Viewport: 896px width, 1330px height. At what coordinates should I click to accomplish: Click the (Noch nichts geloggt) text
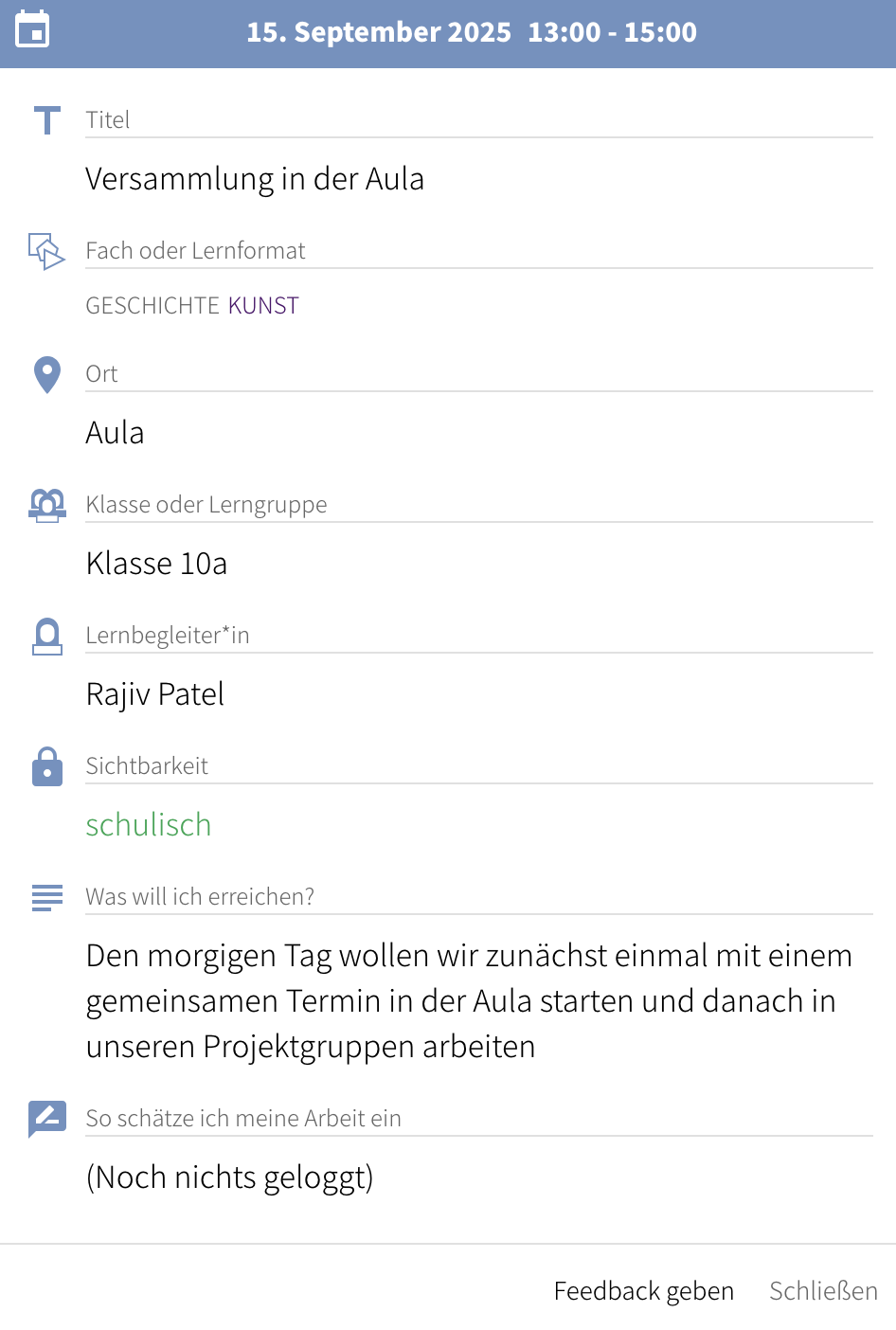point(229,1177)
